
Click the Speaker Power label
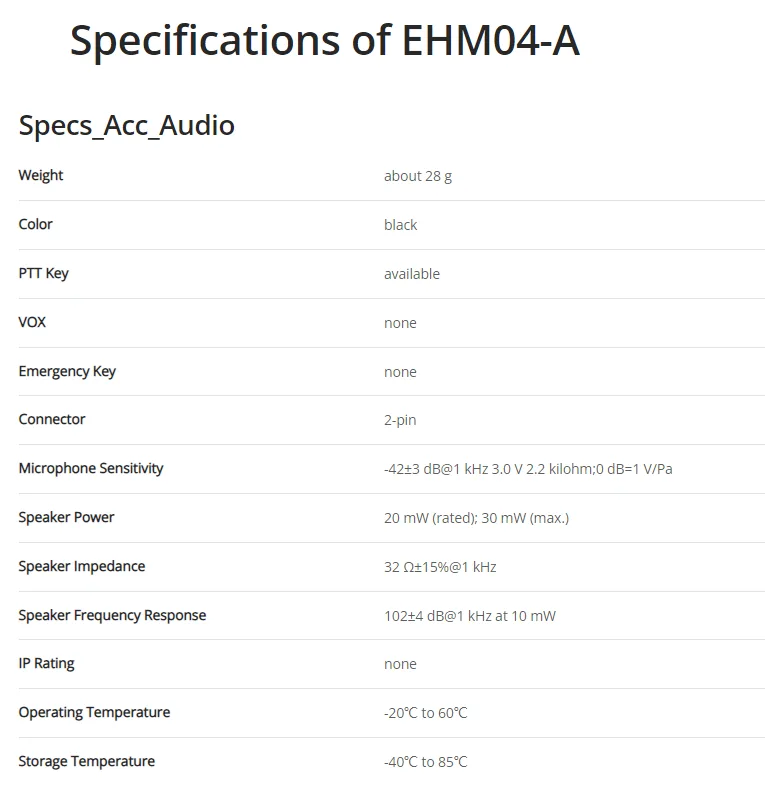[67, 517]
